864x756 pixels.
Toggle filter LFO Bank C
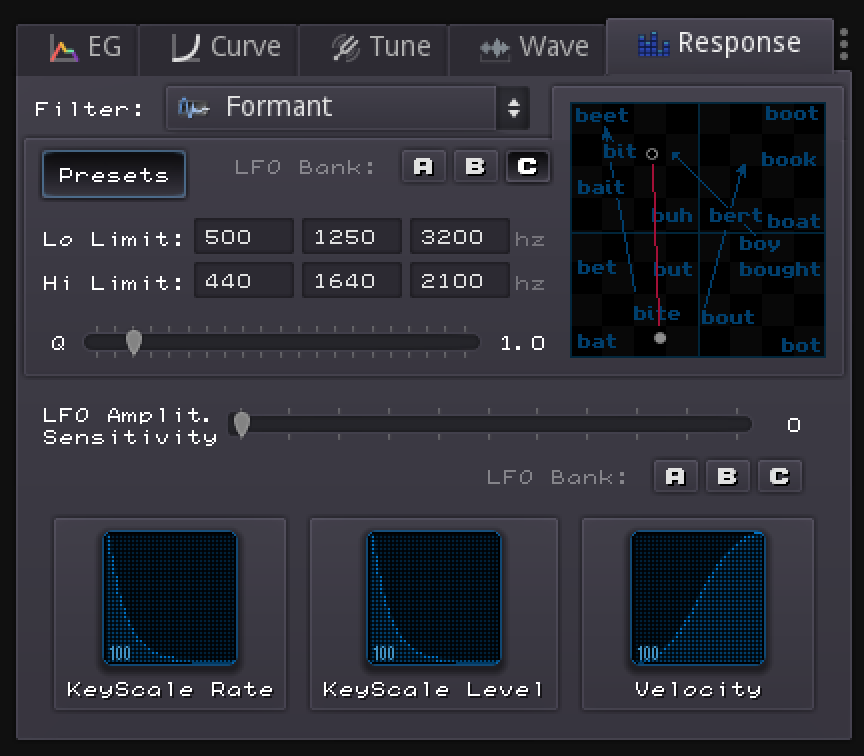click(x=527, y=166)
